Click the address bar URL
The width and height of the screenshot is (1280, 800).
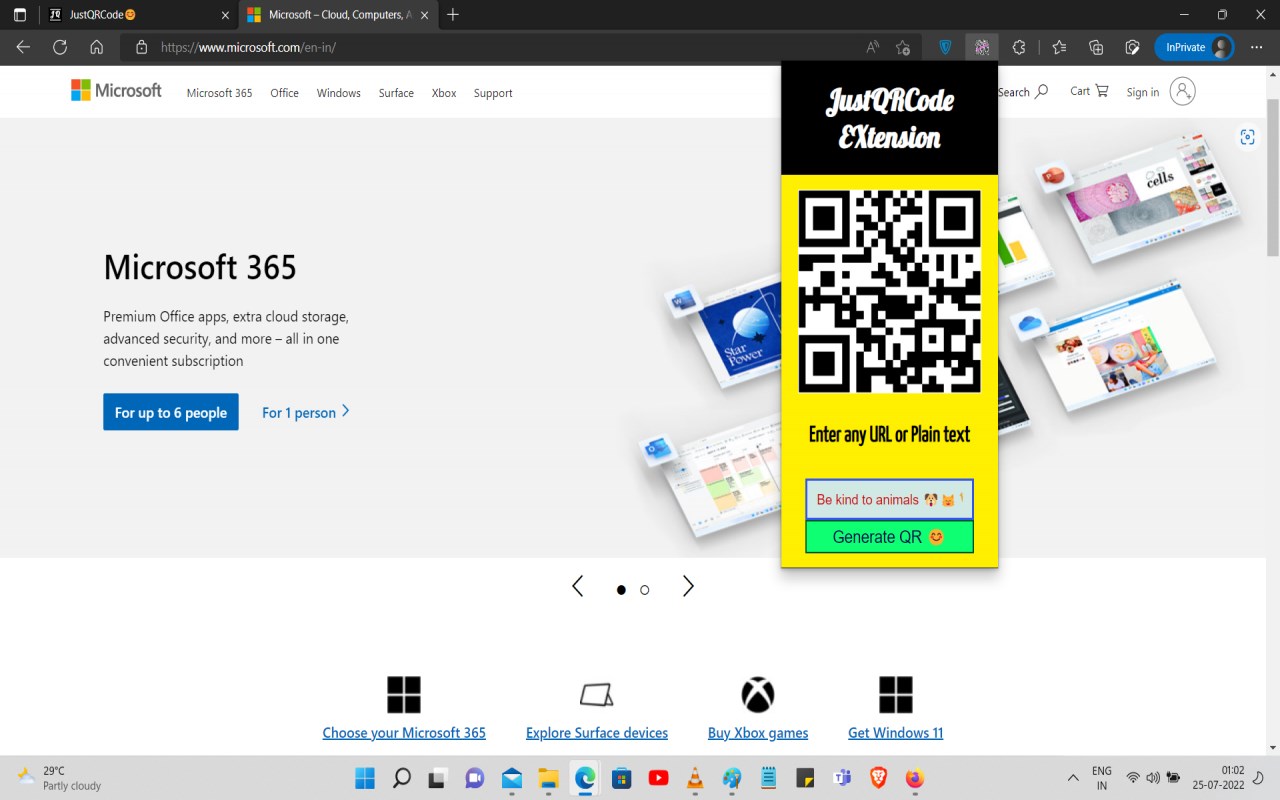pos(248,47)
